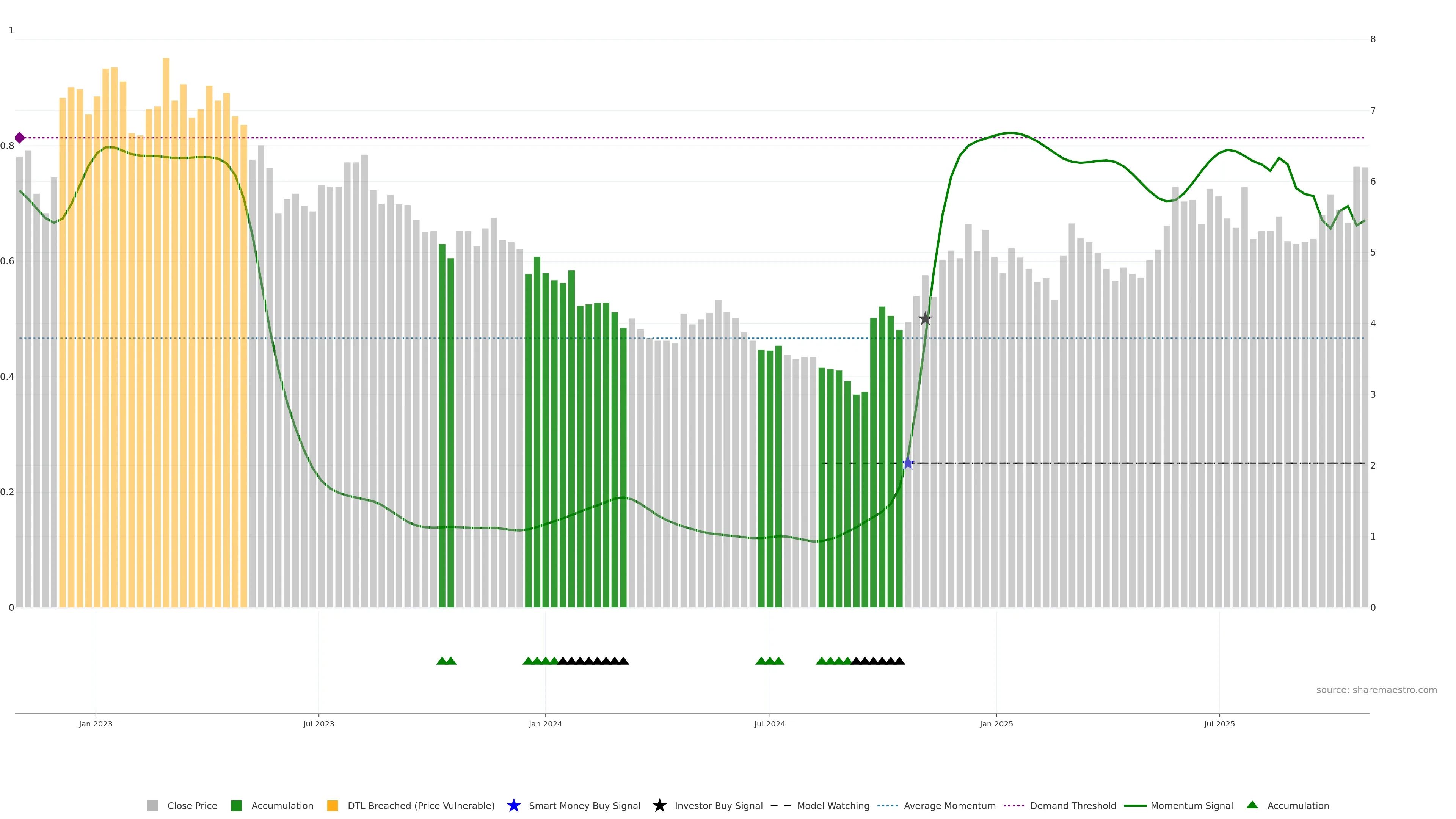The width and height of the screenshot is (1456, 819).
Task: Toggle Close Price series in legend
Action: pyautogui.click(x=191, y=805)
